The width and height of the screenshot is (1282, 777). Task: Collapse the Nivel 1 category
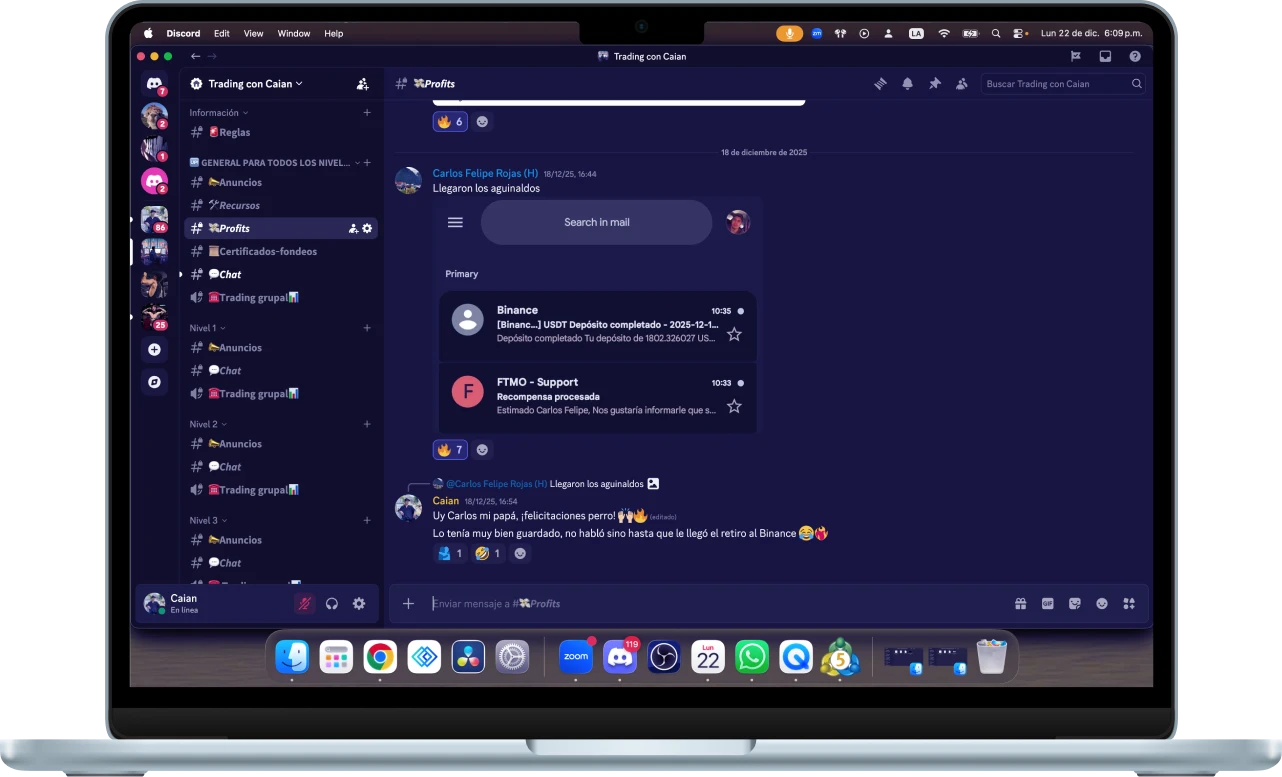[x=208, y=328]
